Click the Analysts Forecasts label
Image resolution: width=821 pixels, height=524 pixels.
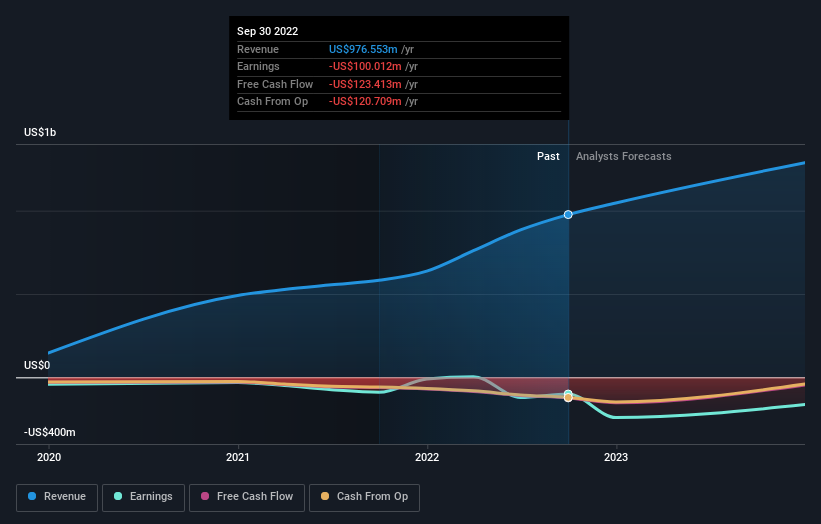point(624,156)
